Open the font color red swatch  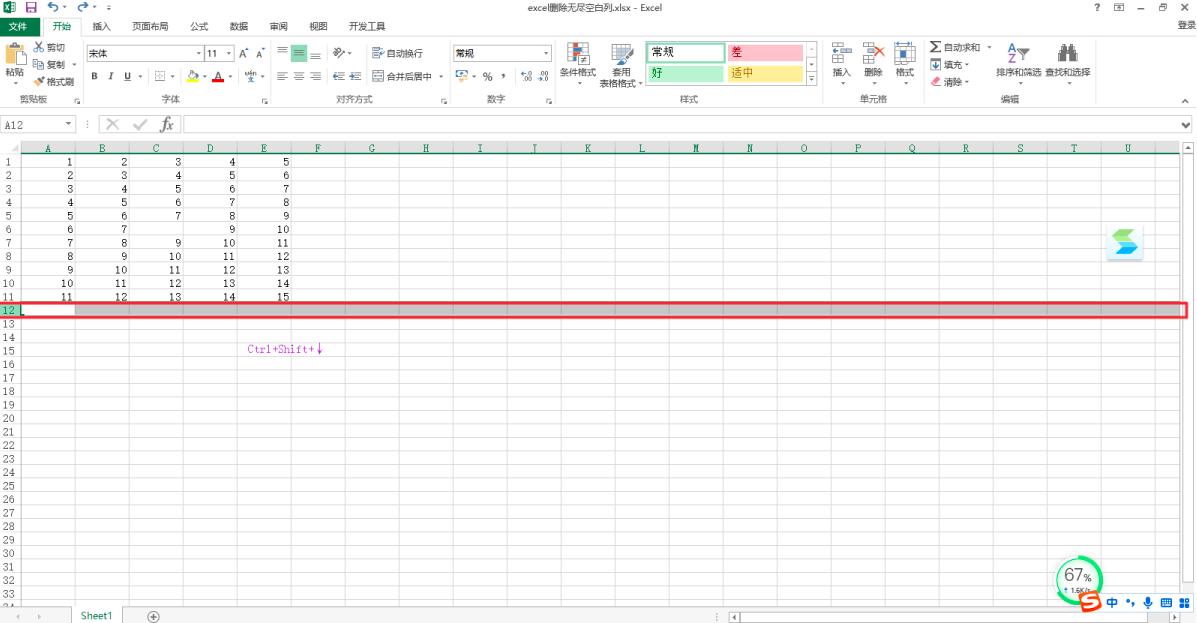tap(219, 77)
